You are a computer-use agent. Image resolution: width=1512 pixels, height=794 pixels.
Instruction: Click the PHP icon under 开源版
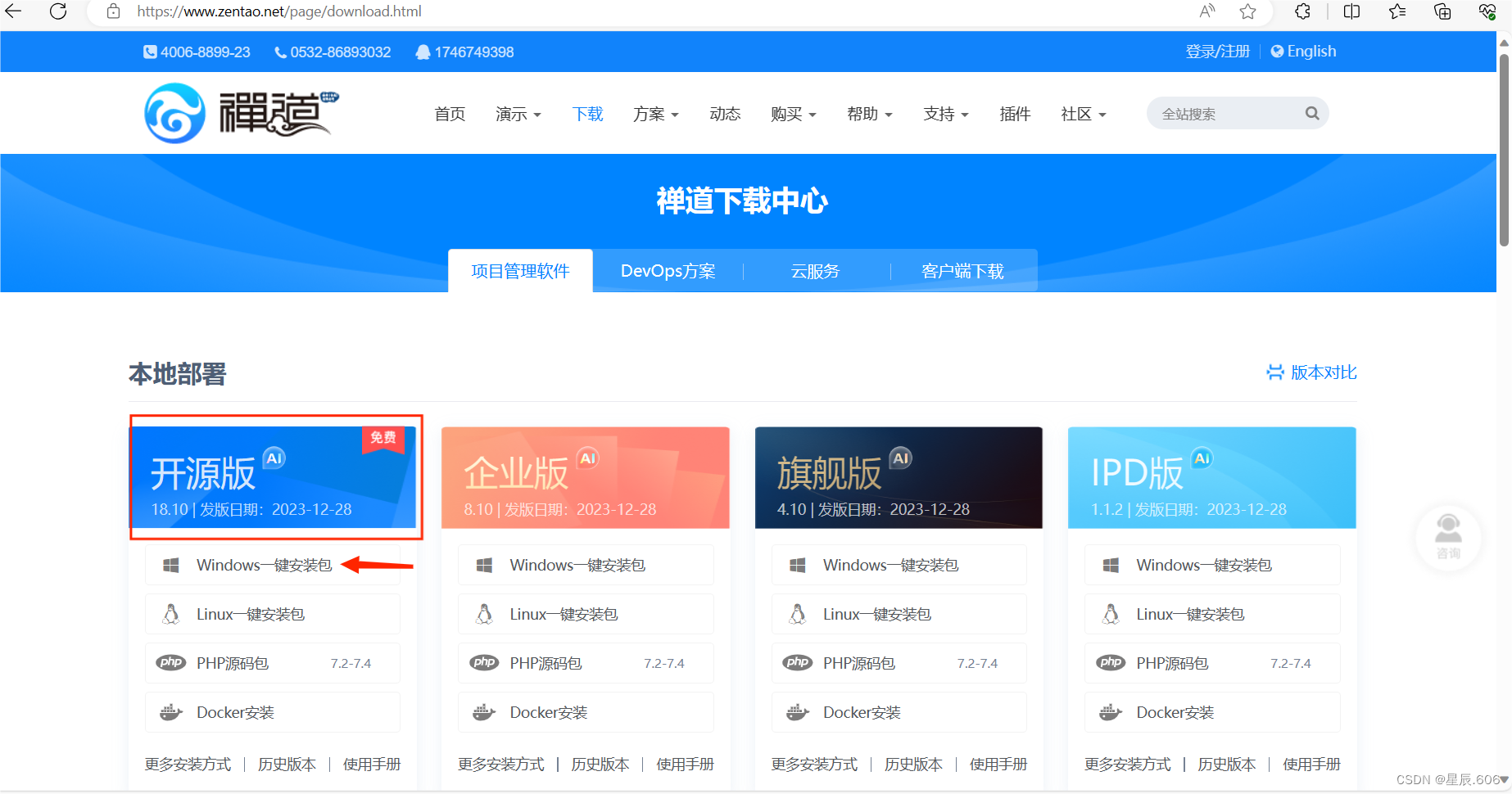(171, 663)
